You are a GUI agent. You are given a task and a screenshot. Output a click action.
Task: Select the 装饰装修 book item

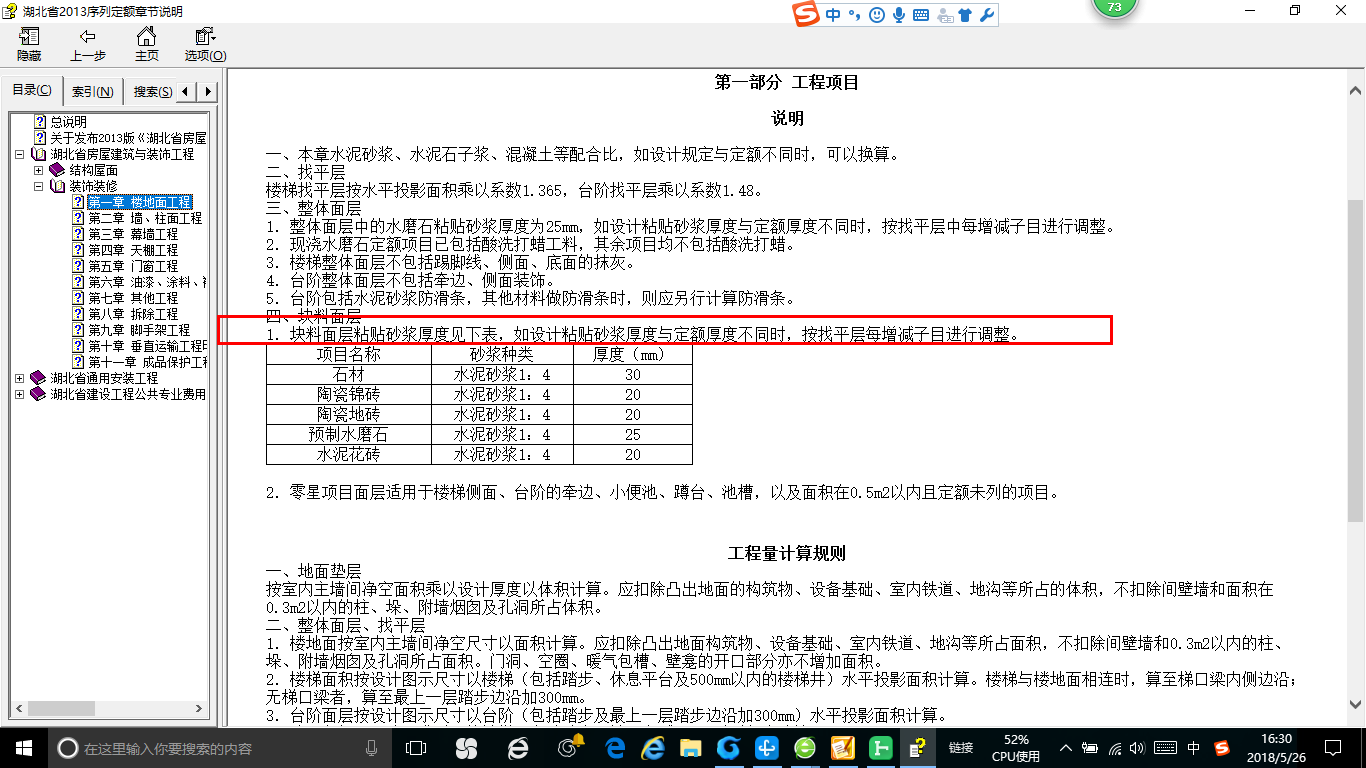tap(93, 186)
